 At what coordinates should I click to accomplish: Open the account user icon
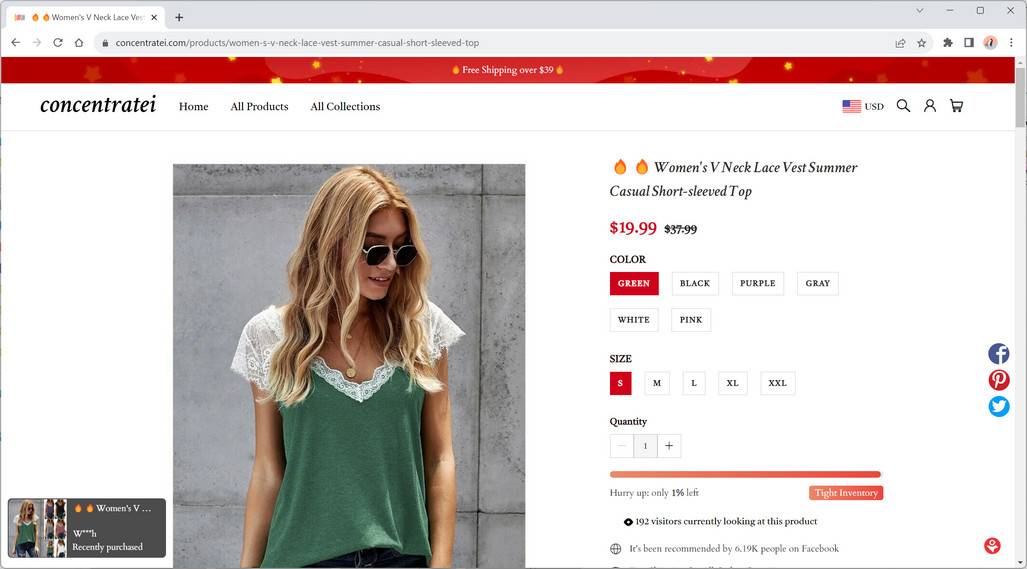929,106
